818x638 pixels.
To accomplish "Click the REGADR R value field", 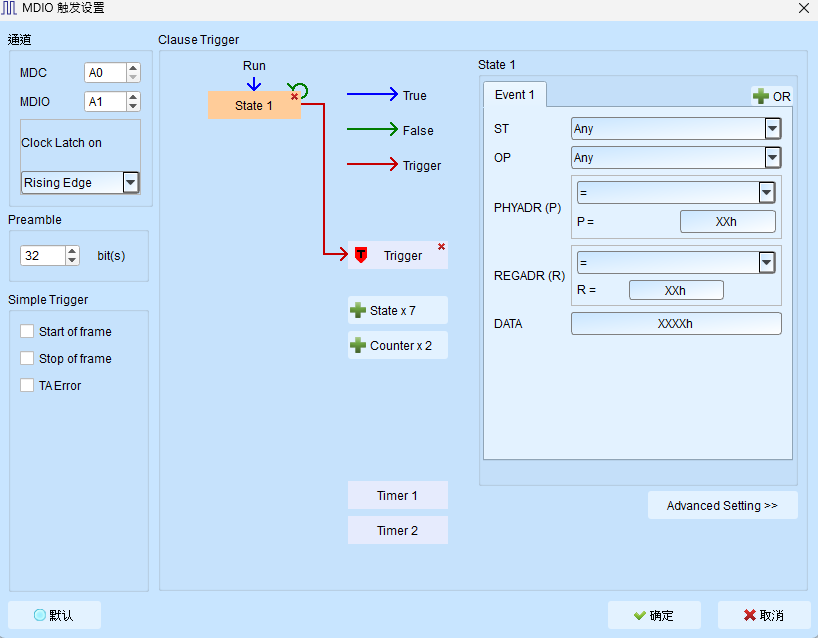I will tap(676, 290).
